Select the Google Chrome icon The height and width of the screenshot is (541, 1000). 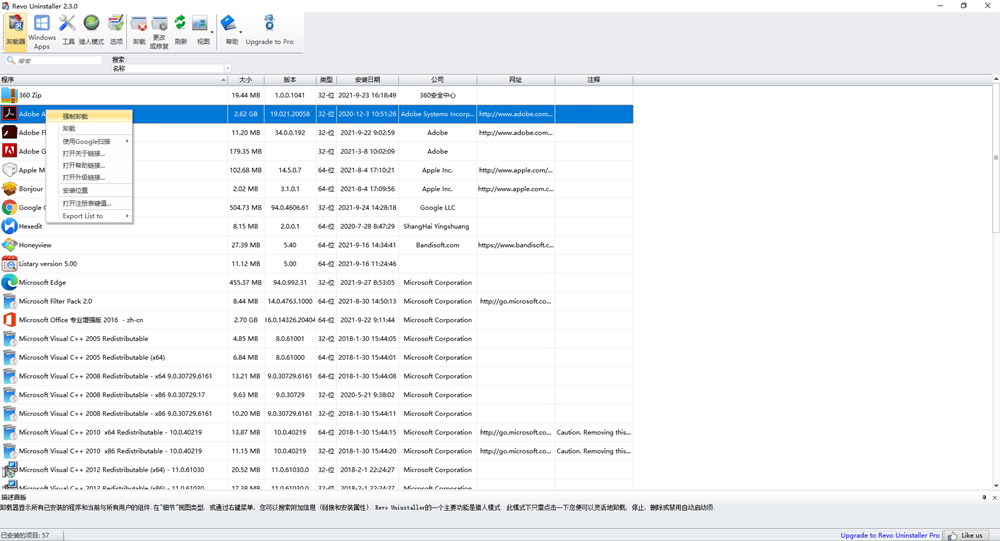[9, 207]
